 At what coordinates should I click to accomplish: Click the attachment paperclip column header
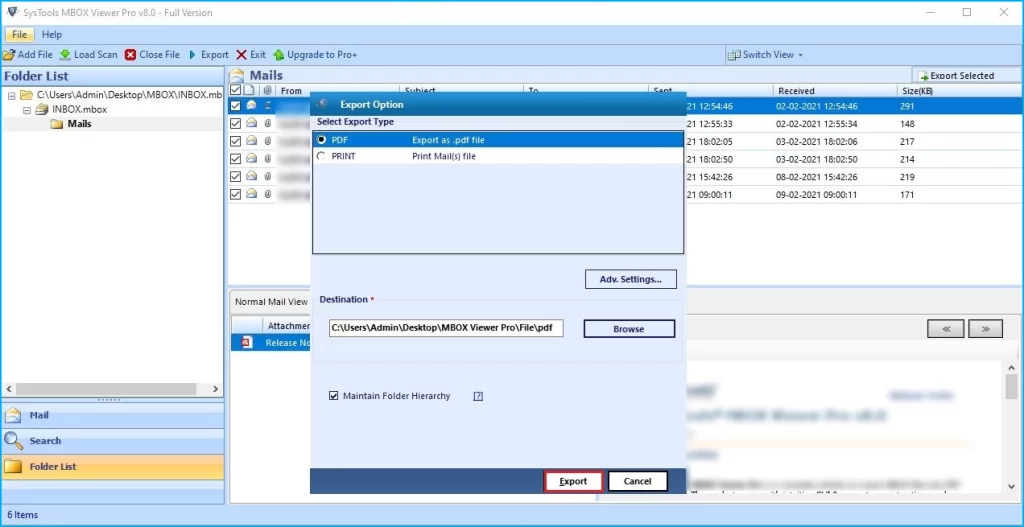click(x=267, y=91)
